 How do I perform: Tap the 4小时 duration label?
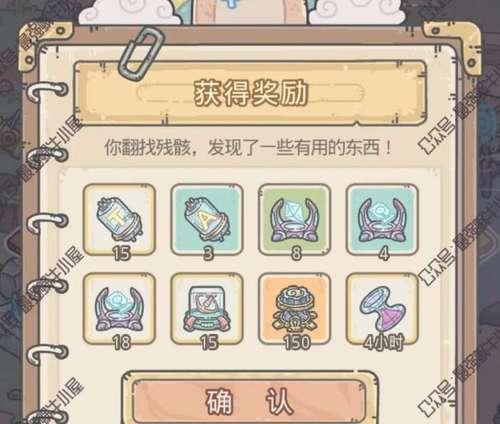coord(383,342)
